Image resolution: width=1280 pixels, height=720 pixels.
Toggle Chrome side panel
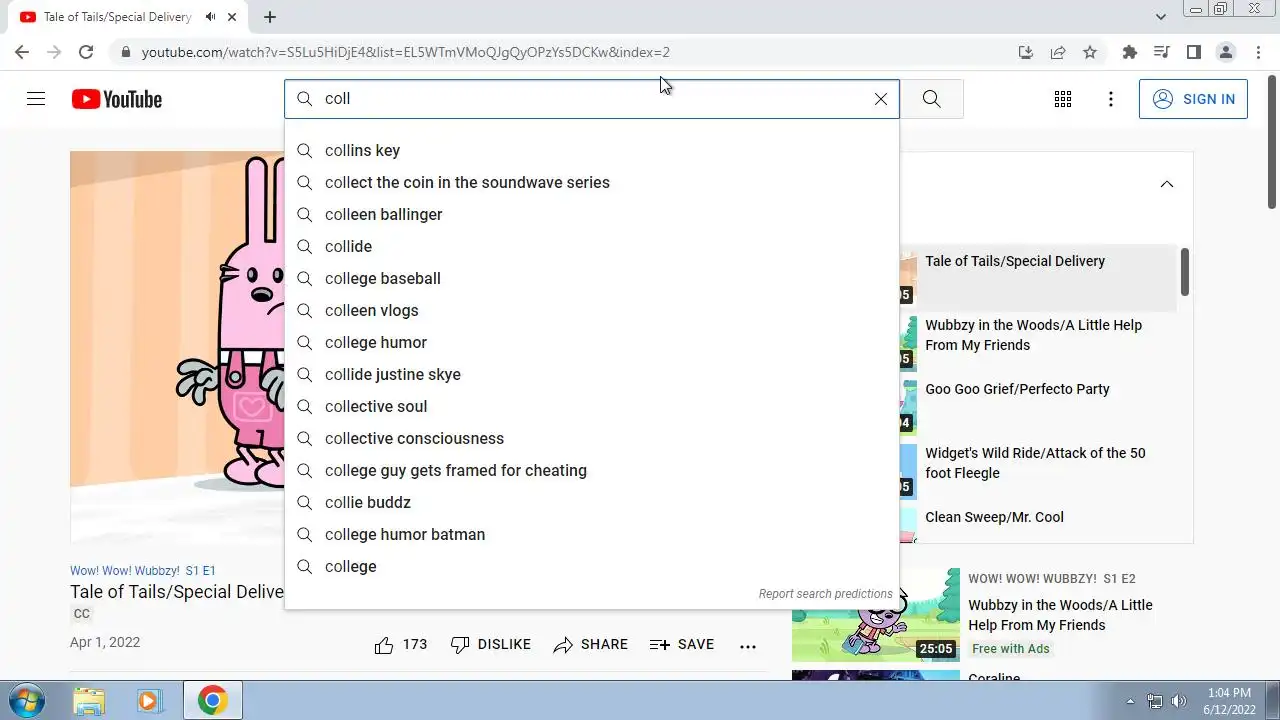coord(1194,52)
